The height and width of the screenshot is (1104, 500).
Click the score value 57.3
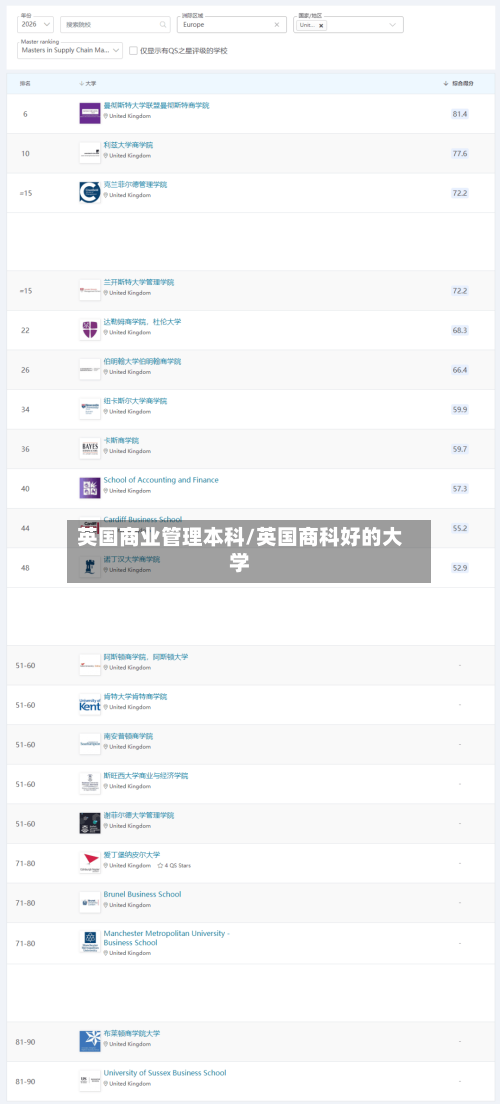click(x=460, y=488)
